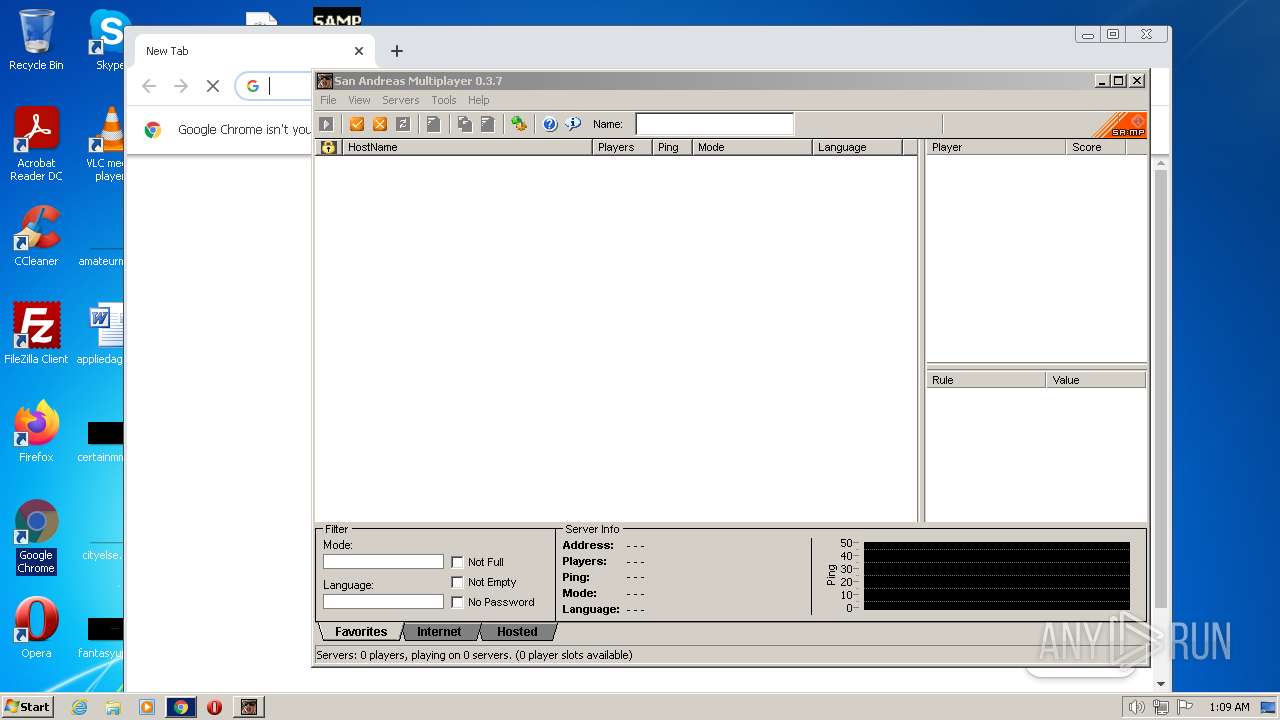The width and height of the screenshot is (1280, 720).
Task: Sort servers by the HostName column header
Action: 467,147
